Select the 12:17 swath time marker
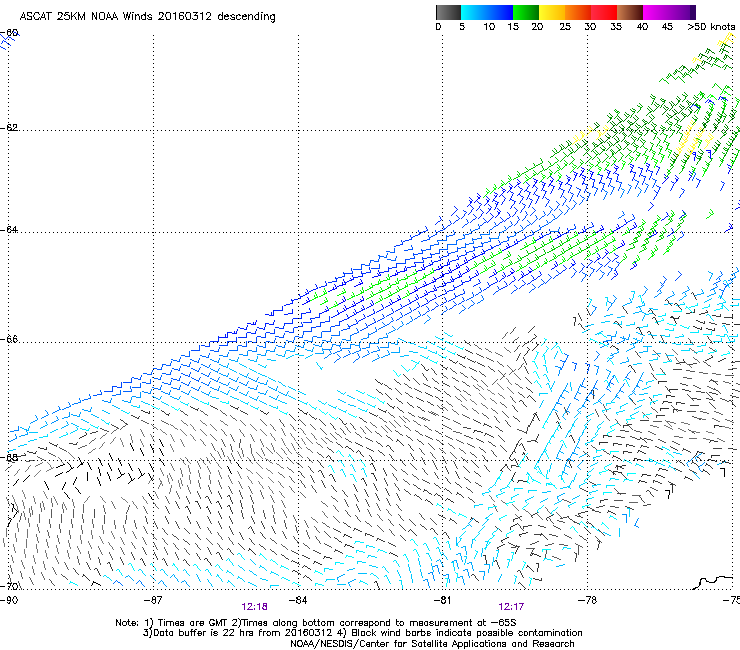This screenshot has height=650, width=740. (511, 607)
